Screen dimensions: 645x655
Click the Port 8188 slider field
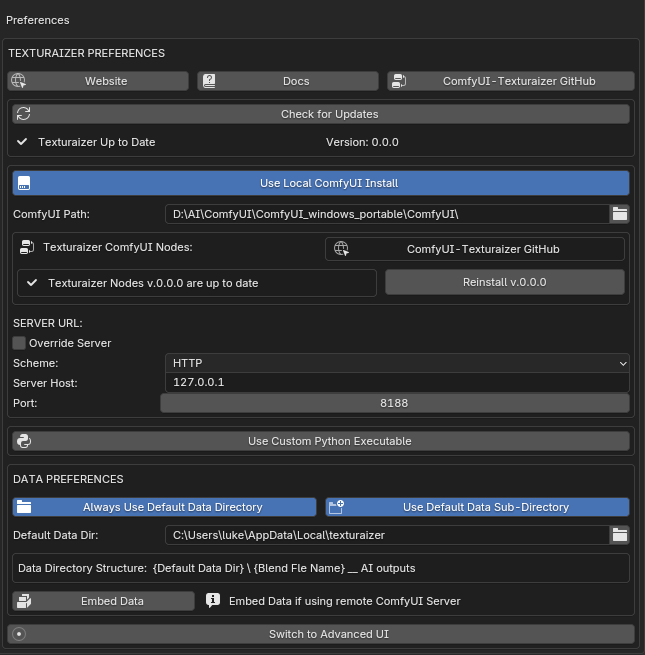pos(395,403)
